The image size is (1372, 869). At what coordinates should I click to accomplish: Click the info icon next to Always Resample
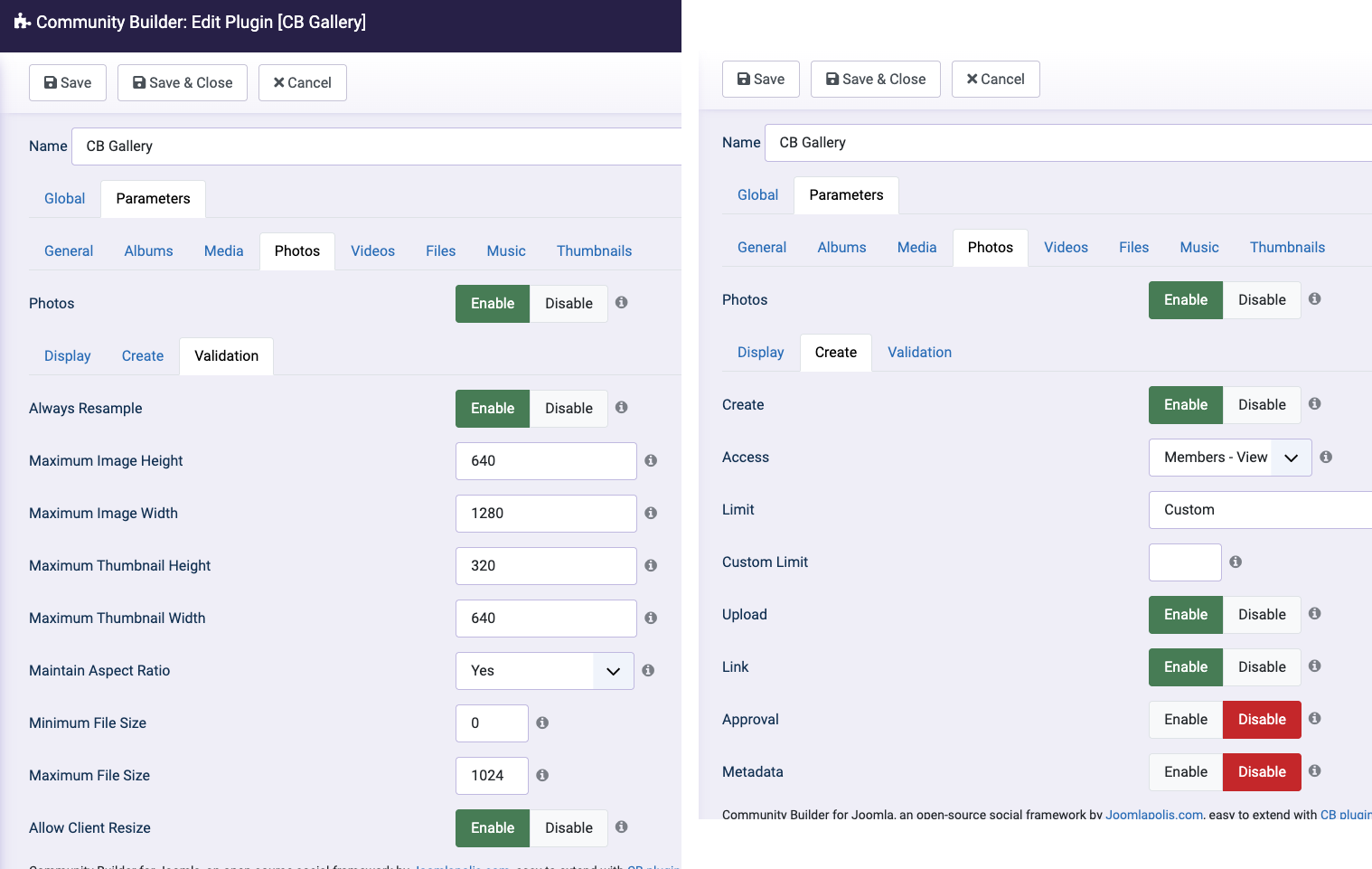[x=622, y=408]
